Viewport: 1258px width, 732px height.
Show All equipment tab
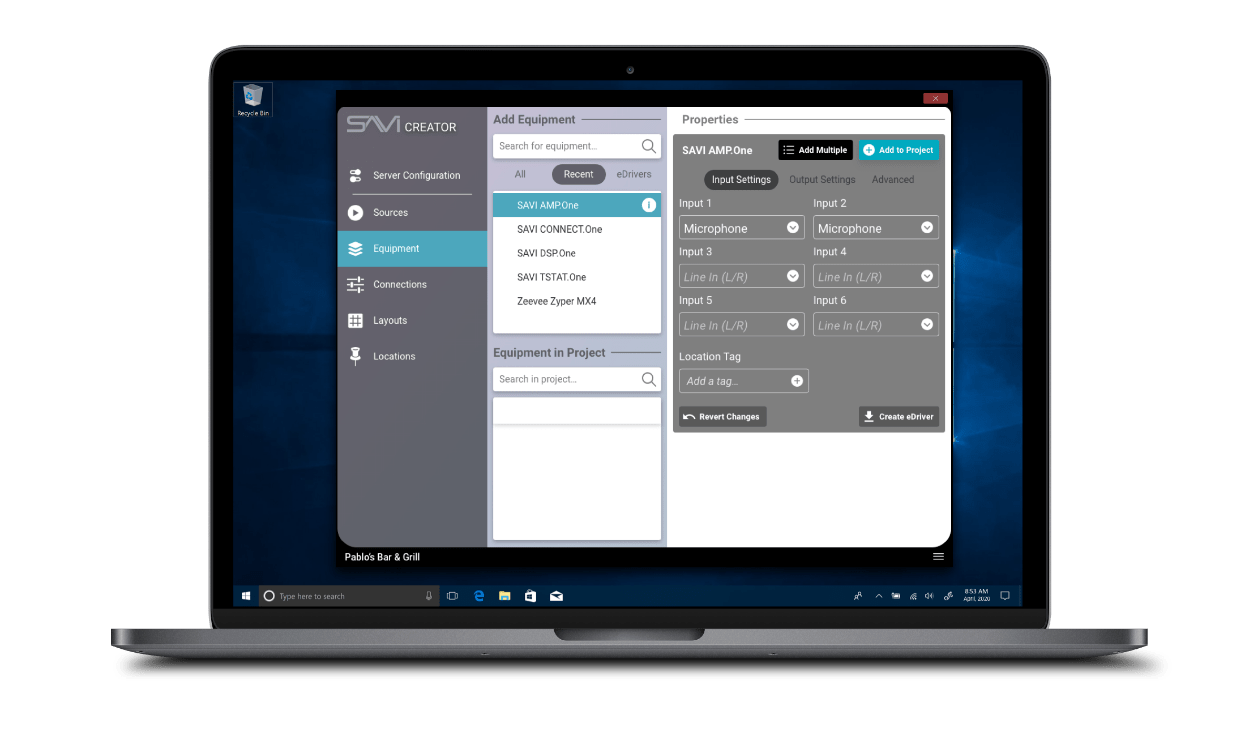tap(520, 174)
